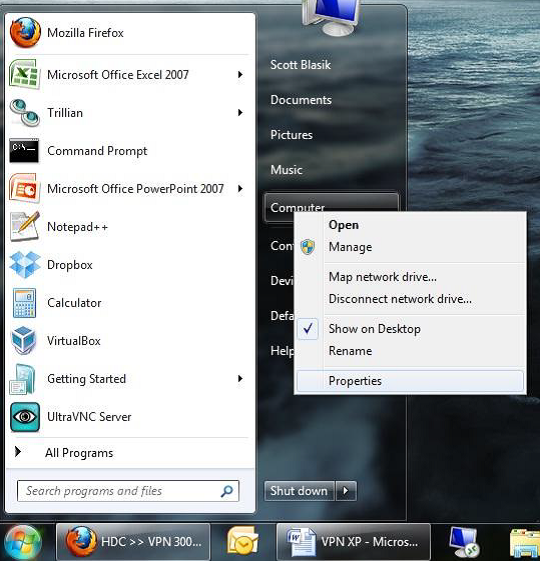The height and width of the screenshot is (561, 540).
Task: Click the Windows Start orb
Action: pyautogui.click(x=23, y=542)
